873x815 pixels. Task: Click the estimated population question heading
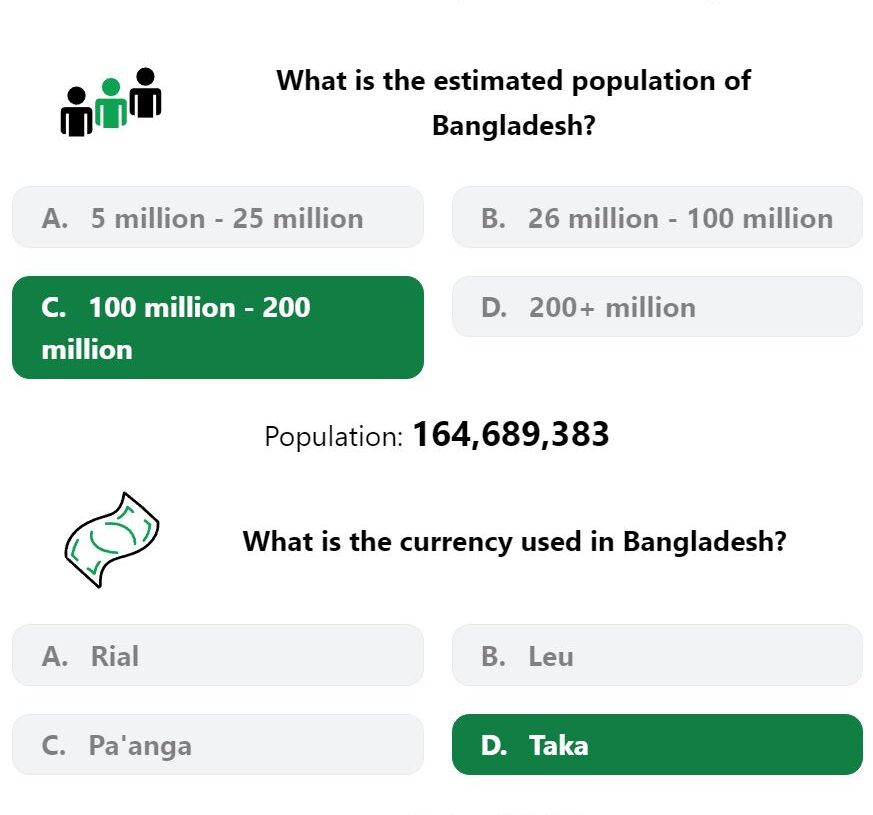pyautogui.click(x=513, y=102)
